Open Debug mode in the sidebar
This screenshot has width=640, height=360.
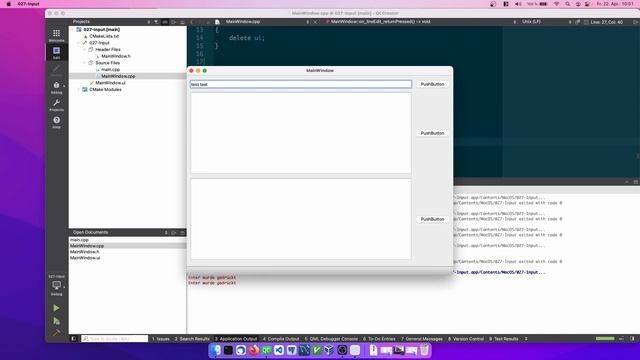tap(56, 87)
